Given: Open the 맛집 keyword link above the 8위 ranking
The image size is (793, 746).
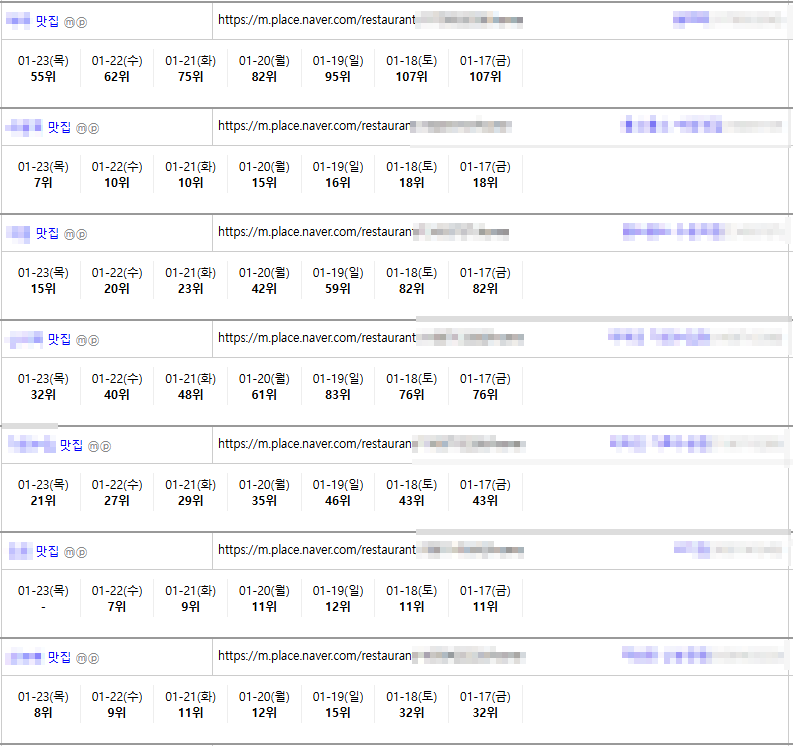Looking at the screenshot, I should tap(59, 657).
